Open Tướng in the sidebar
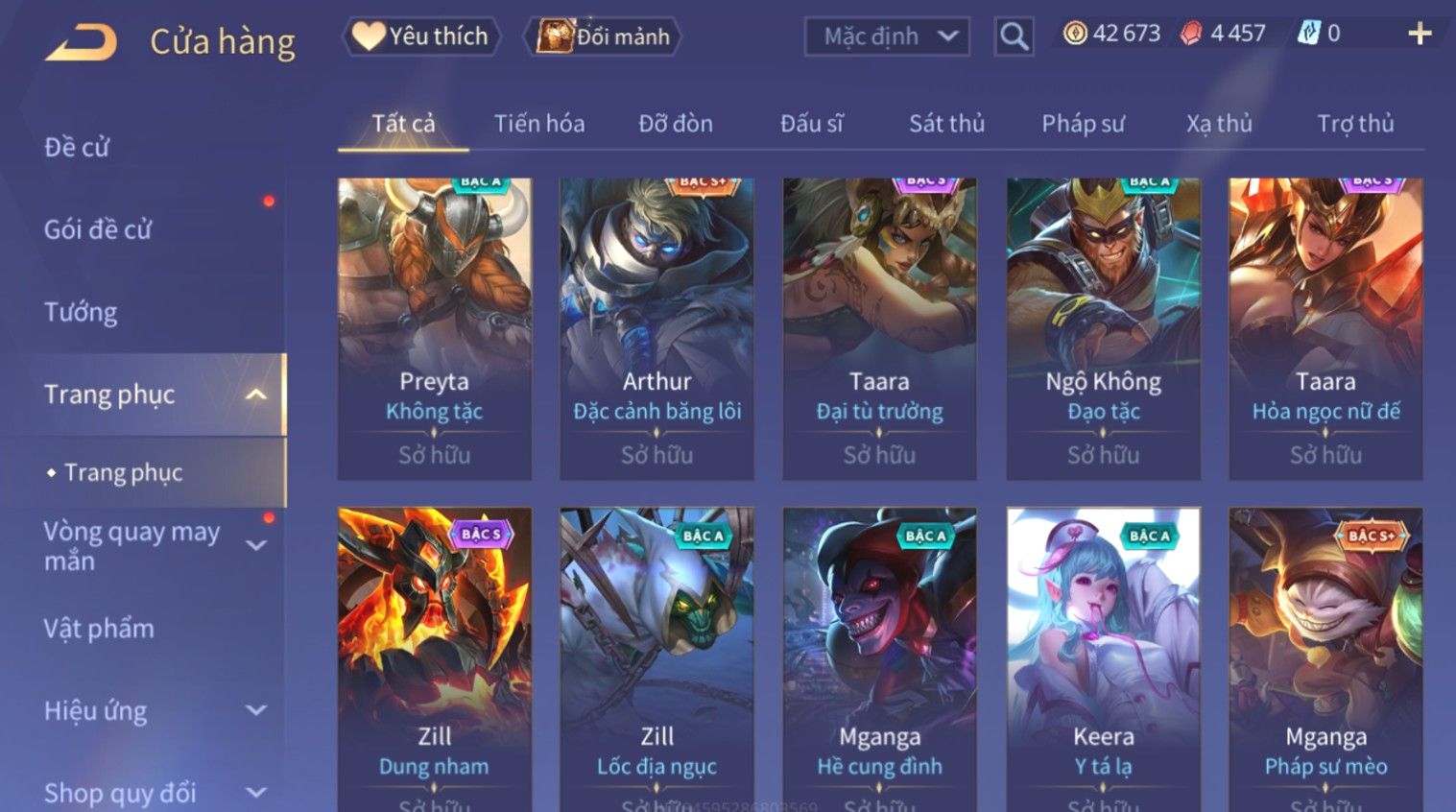This screenshot has height=812, width=1456. [x=81, y=312]
